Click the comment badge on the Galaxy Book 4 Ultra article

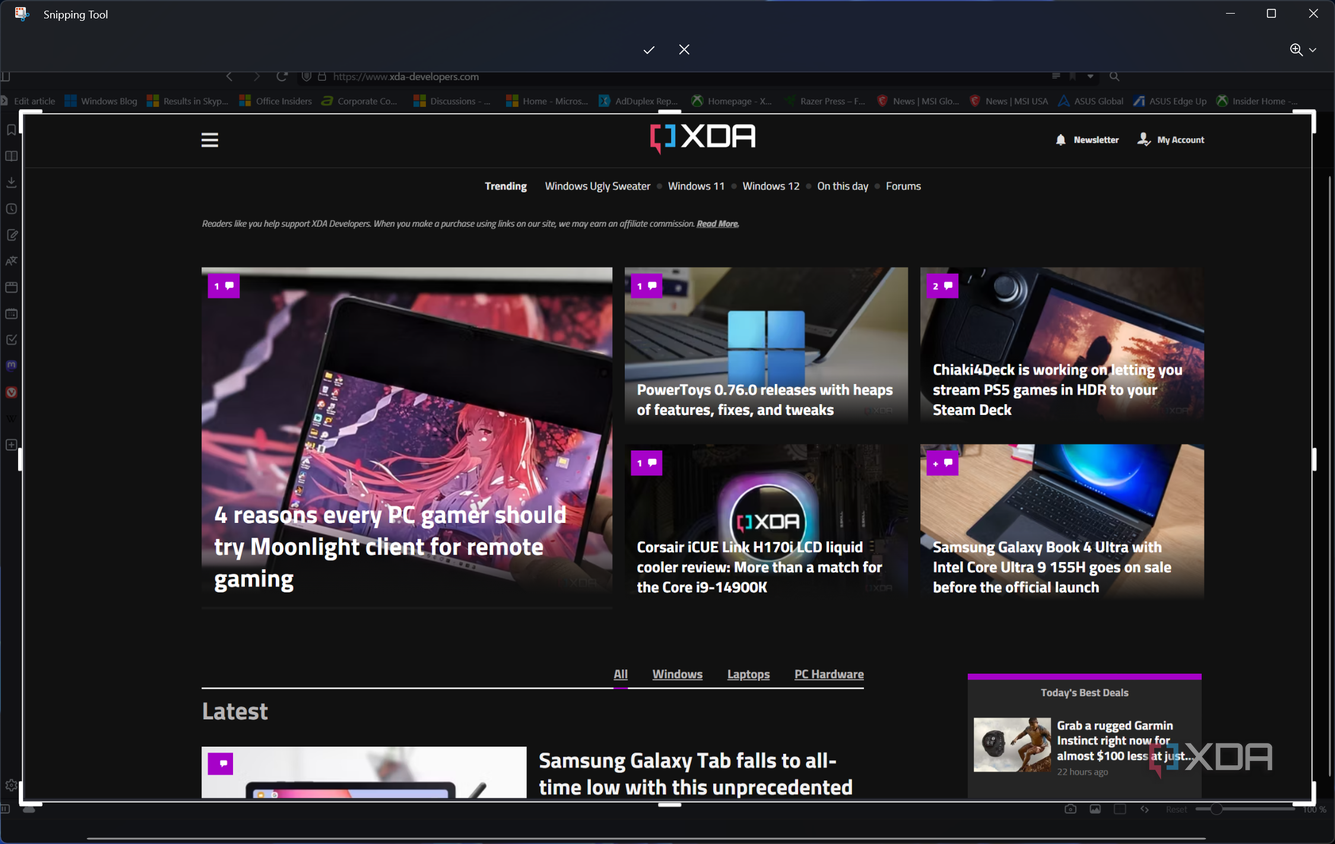click(x=942, y=463)
